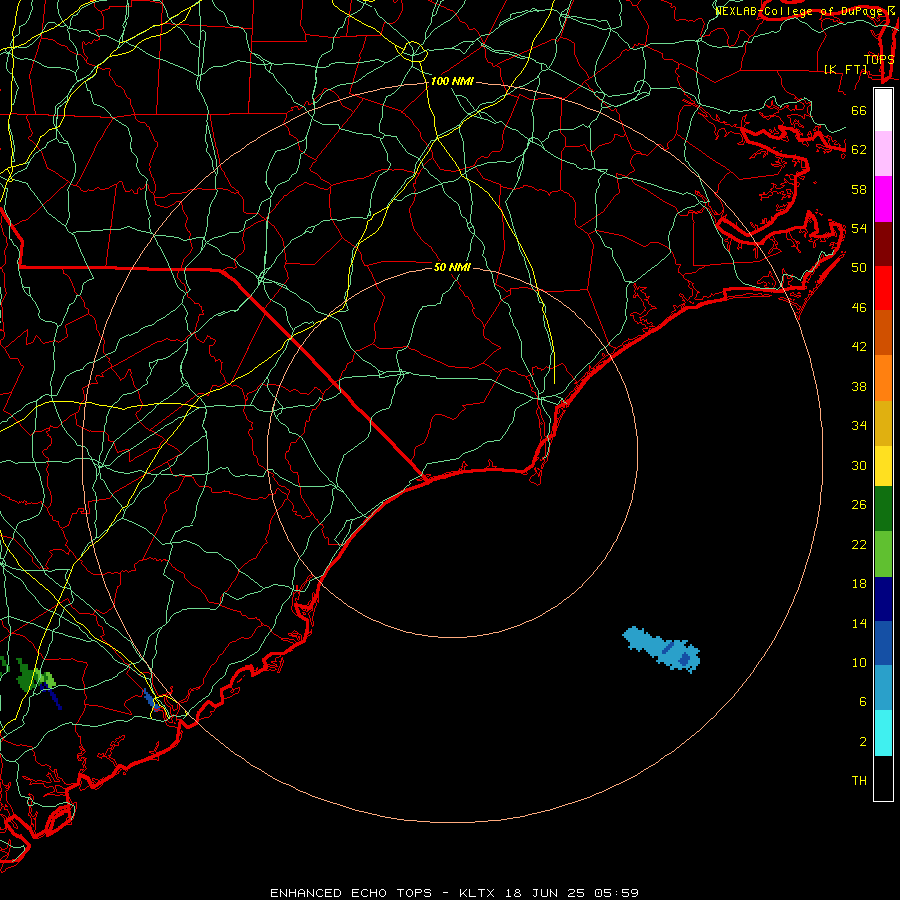Click the '42' legend value

pyautogui.click(x=859, y=347)
